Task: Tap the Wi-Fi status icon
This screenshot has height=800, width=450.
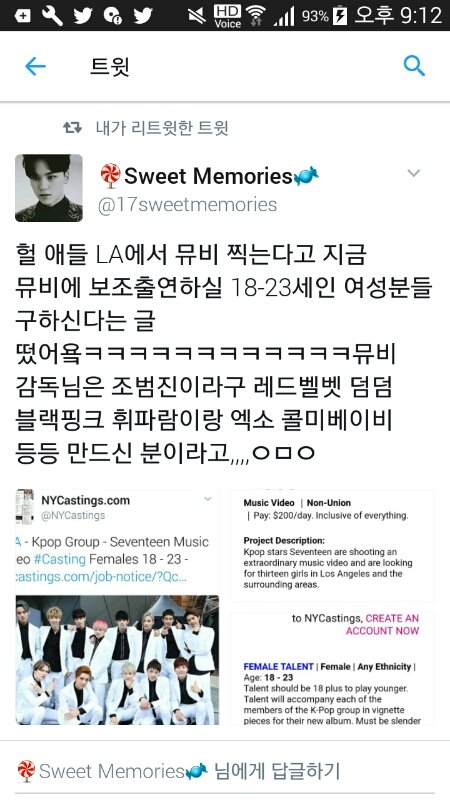Action: point(255,16)
